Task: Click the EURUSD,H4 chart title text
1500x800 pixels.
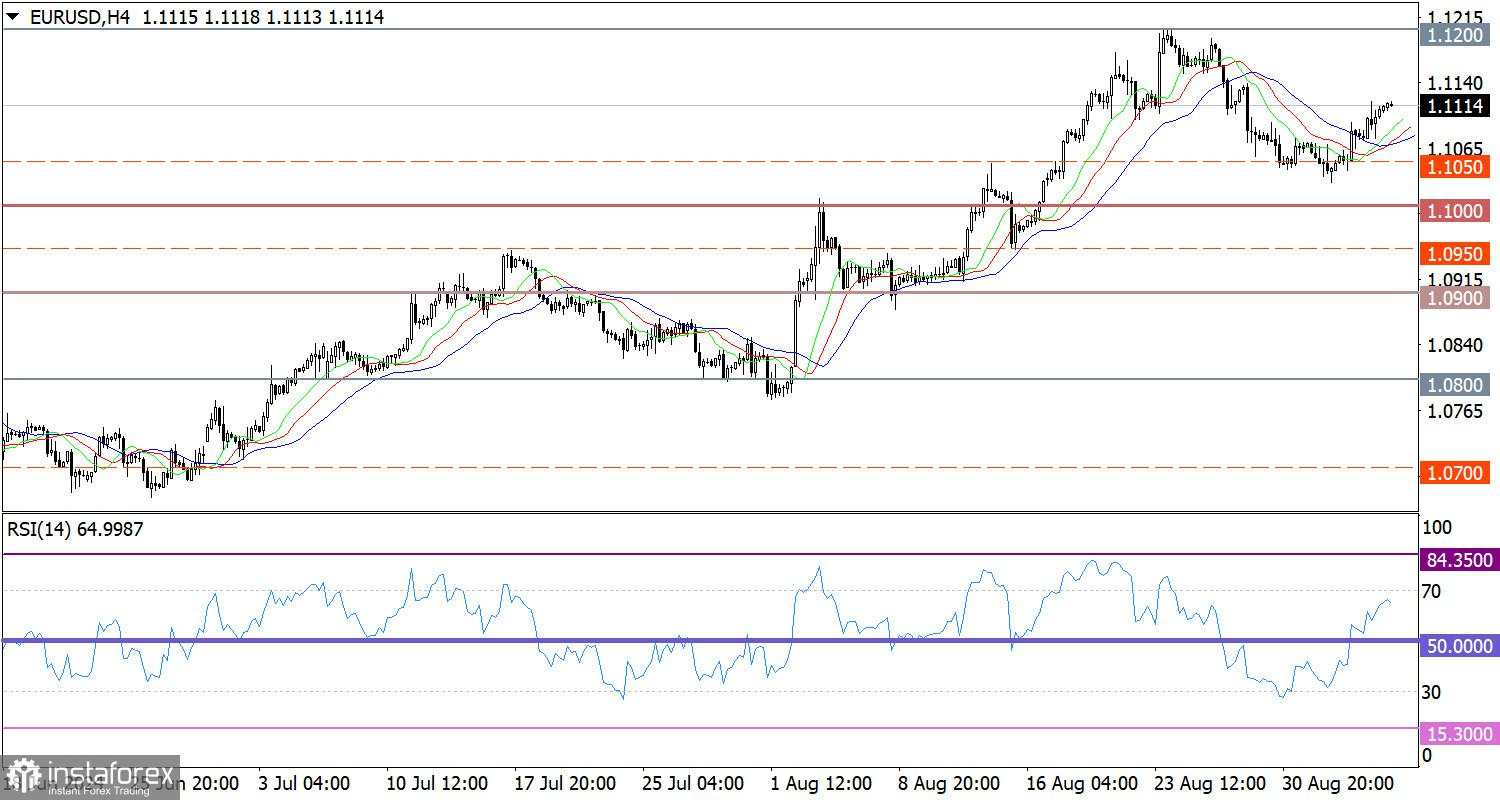Action: point(79,17)
